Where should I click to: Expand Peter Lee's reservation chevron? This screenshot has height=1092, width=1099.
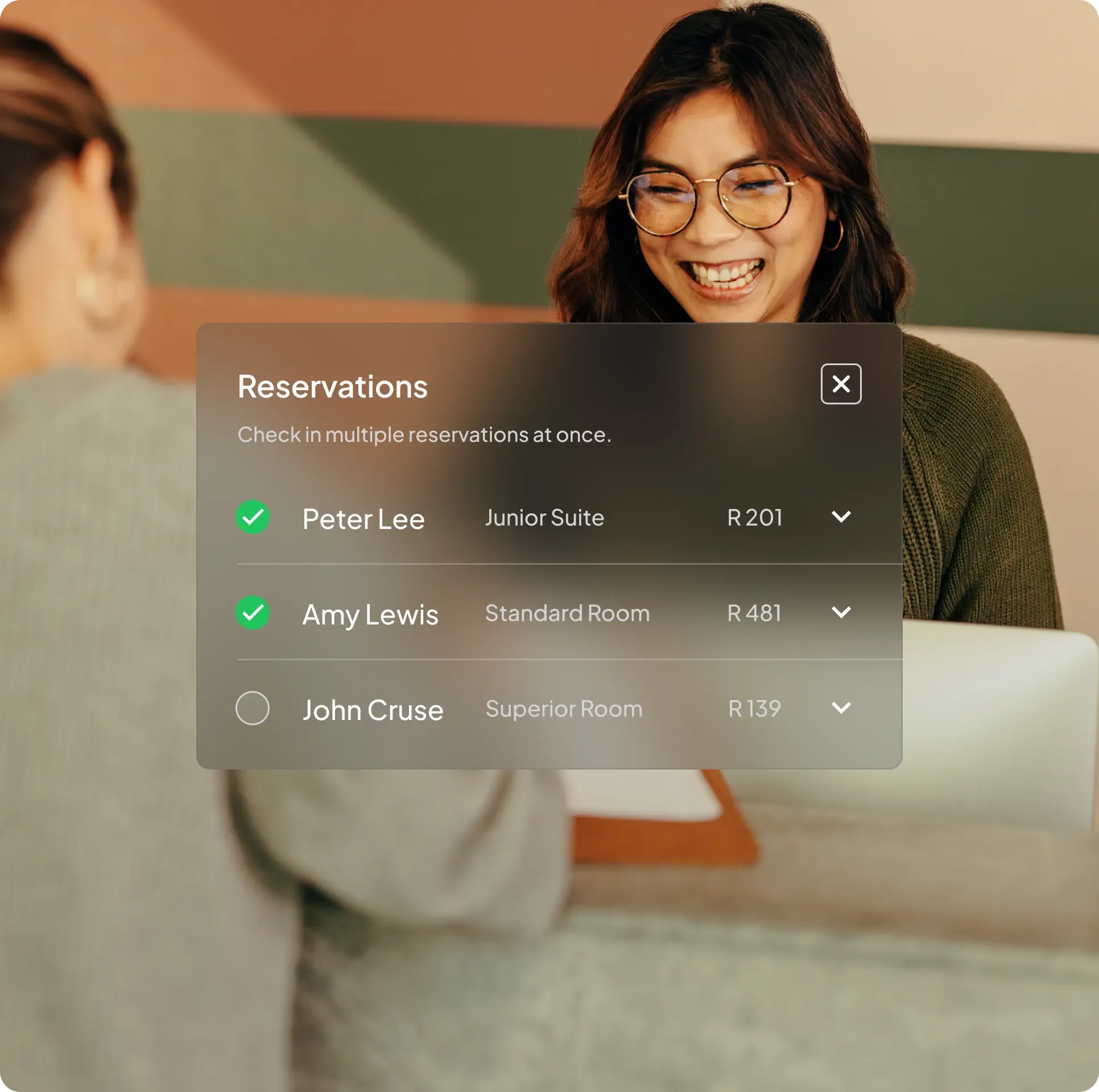point(841,516)
